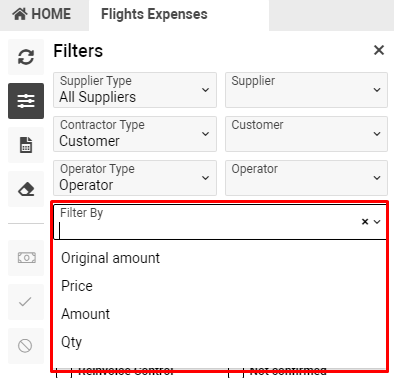This screenshot has width=394, height=378.
Task: Click the checkmark confirm icon
Action: (26, 302)
